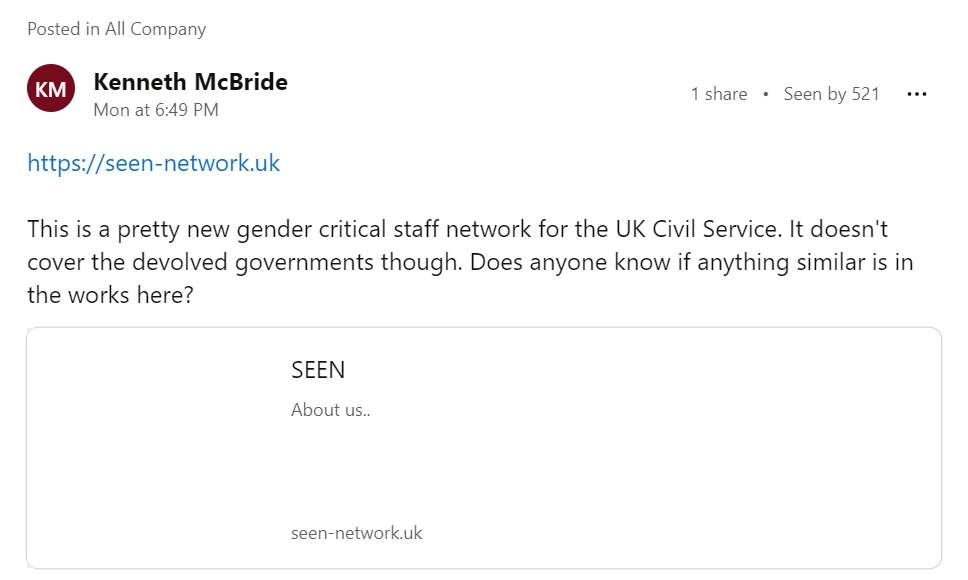Open the Mon at 6:49 PM timestamp
The width and height of the screenshot is (968, 580).
point(156,110)
